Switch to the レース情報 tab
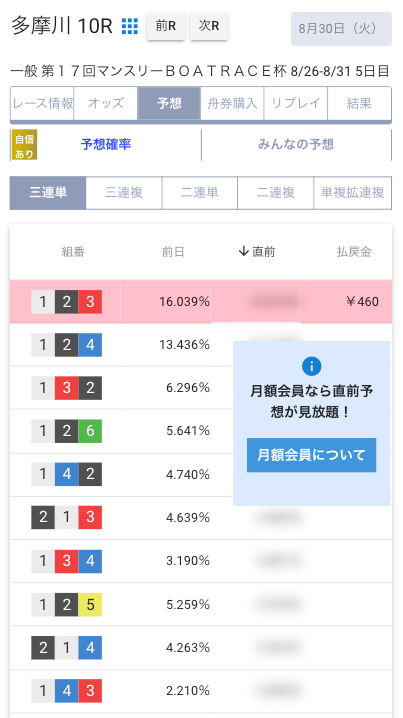The width and height of the screenshot is (403, 718). tap(42, 103)
